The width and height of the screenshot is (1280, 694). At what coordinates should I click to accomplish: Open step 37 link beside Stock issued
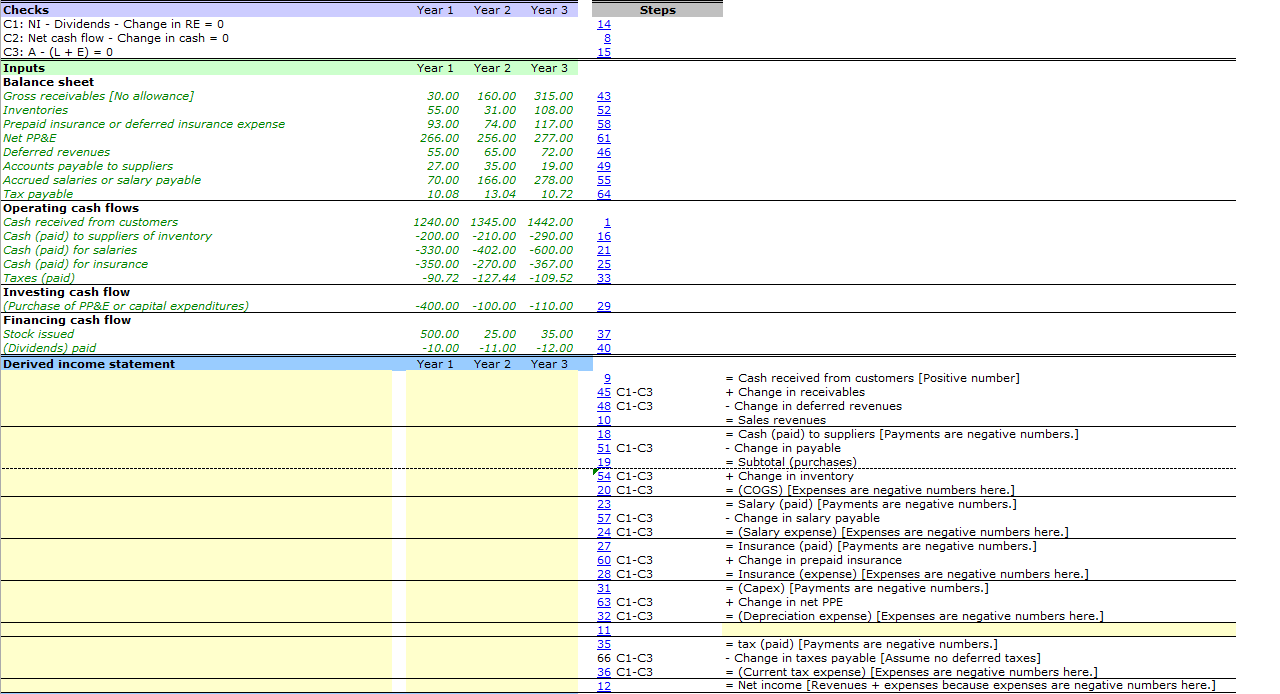603,334
